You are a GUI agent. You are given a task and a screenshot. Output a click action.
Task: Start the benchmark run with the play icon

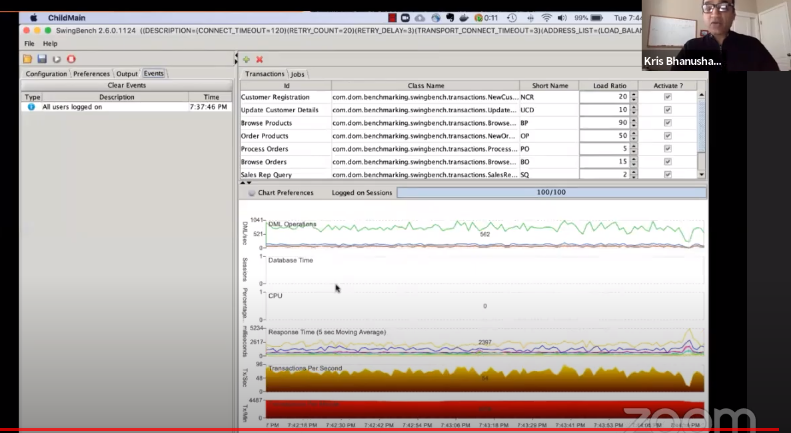click(56, 59)
